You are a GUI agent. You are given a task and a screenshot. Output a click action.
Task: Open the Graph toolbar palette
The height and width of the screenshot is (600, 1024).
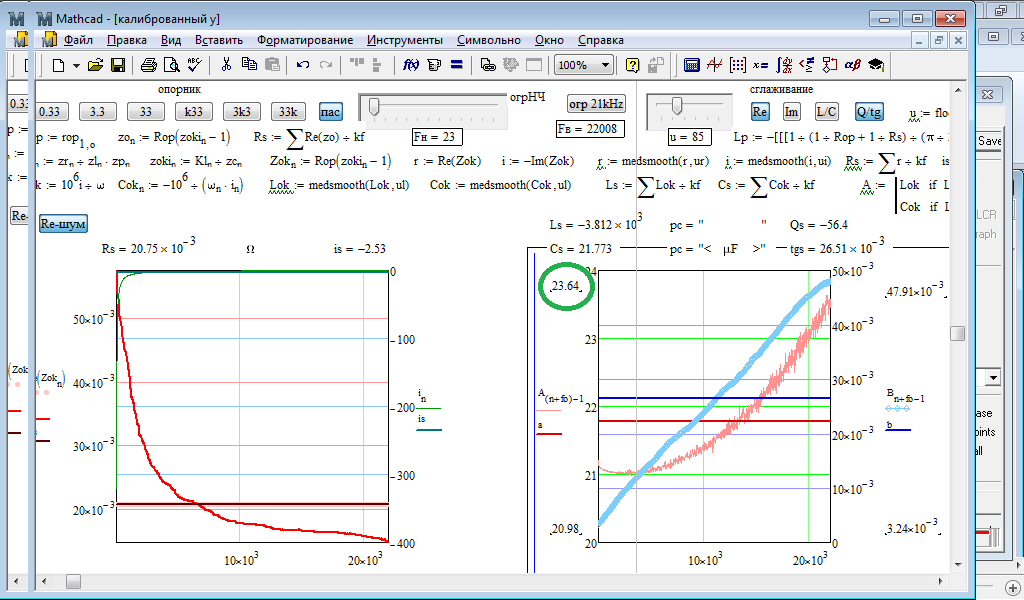pos(714,65)
